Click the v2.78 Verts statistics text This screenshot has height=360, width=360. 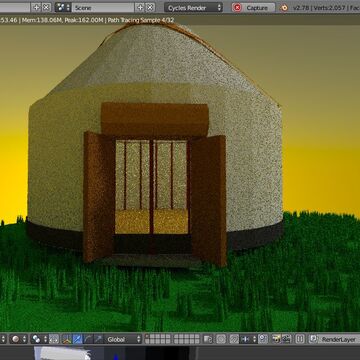(x=325, y=7)
